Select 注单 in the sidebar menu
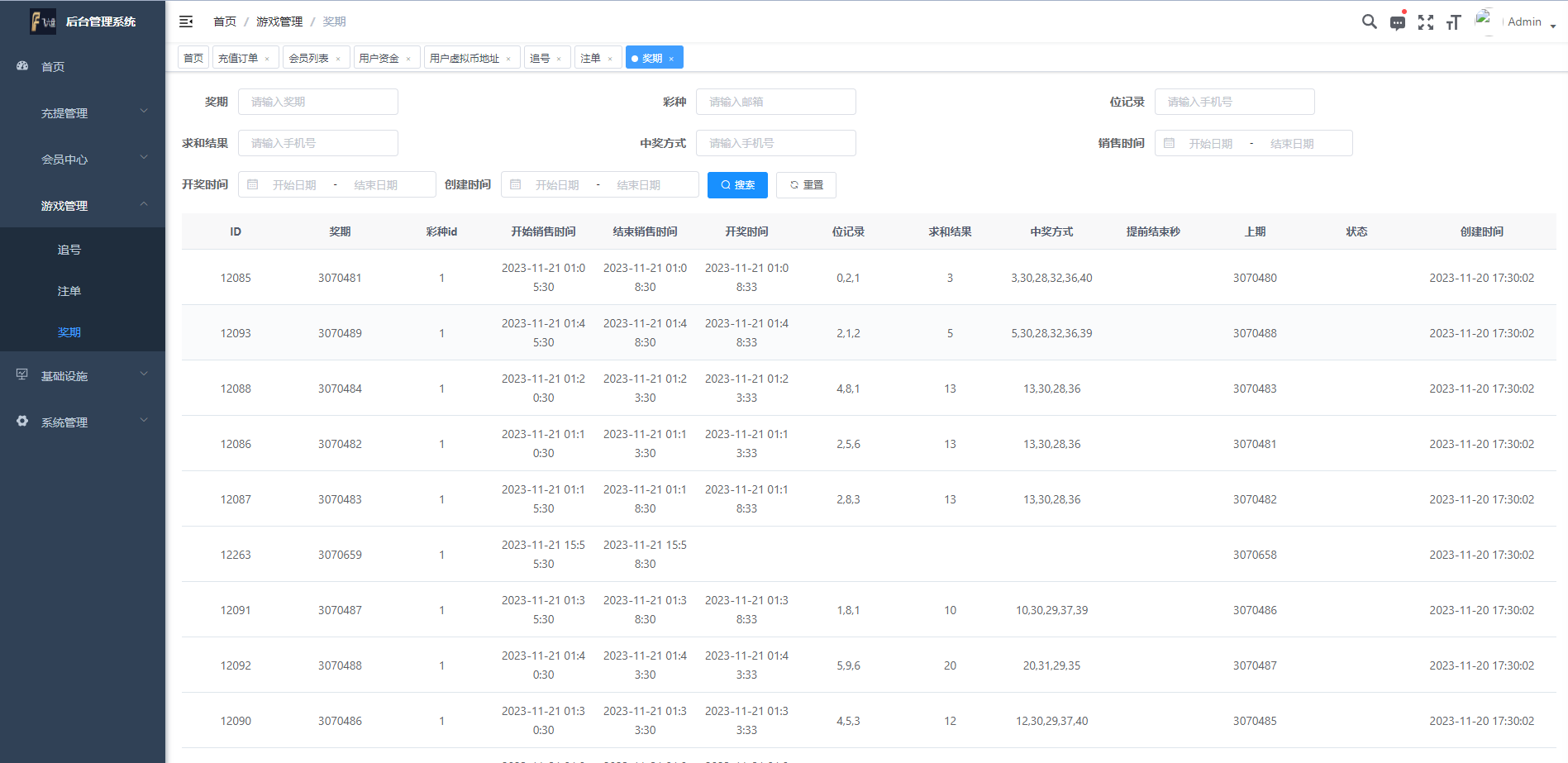 (69, 290)
